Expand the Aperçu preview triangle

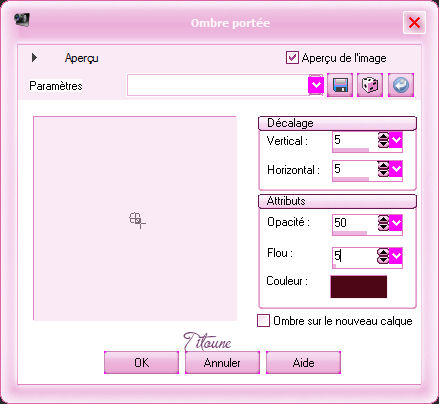click(x=34, y=58)
